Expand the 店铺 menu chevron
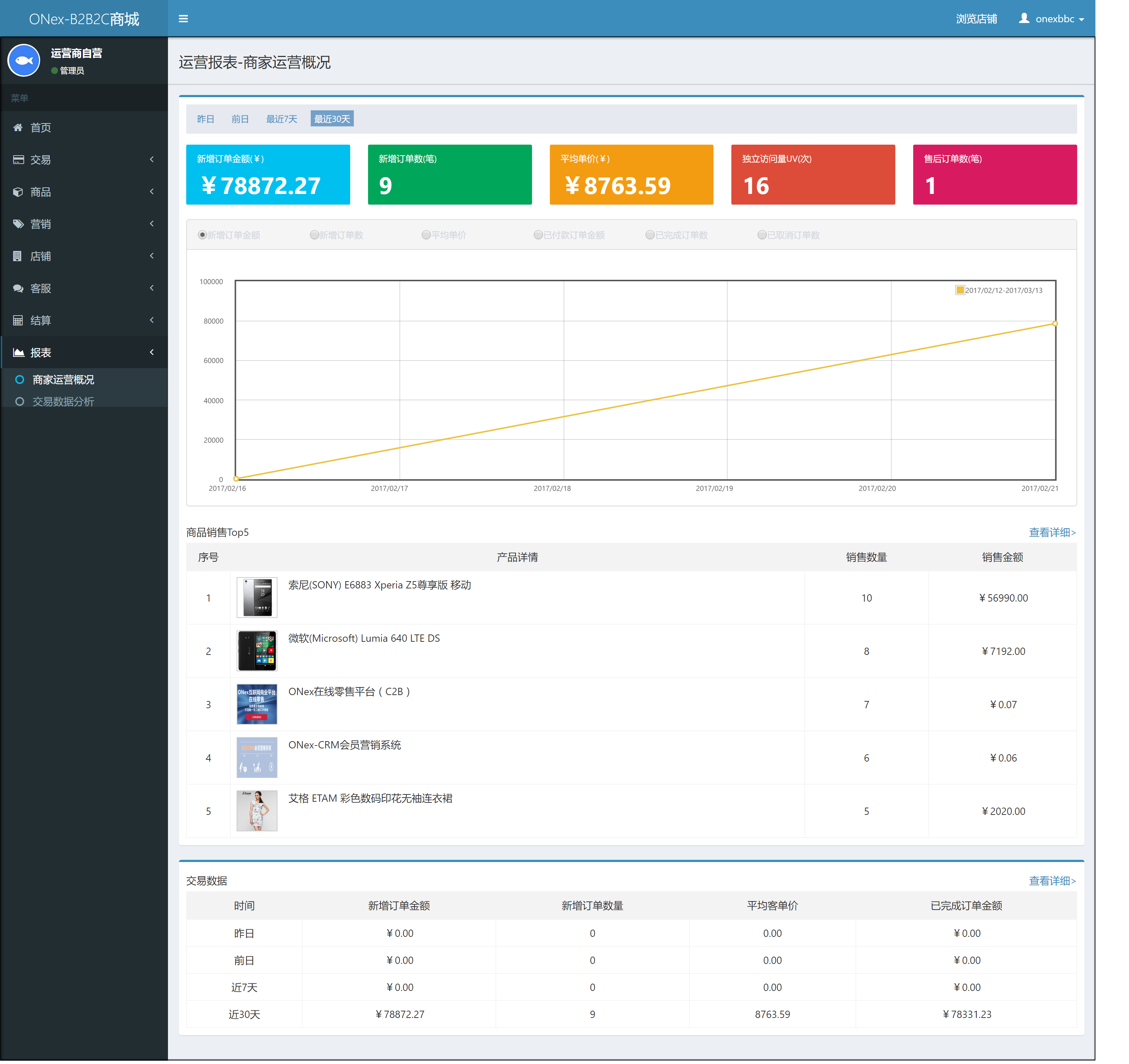The height and width of the screenshot is (1064, 1129). point(152,256)
